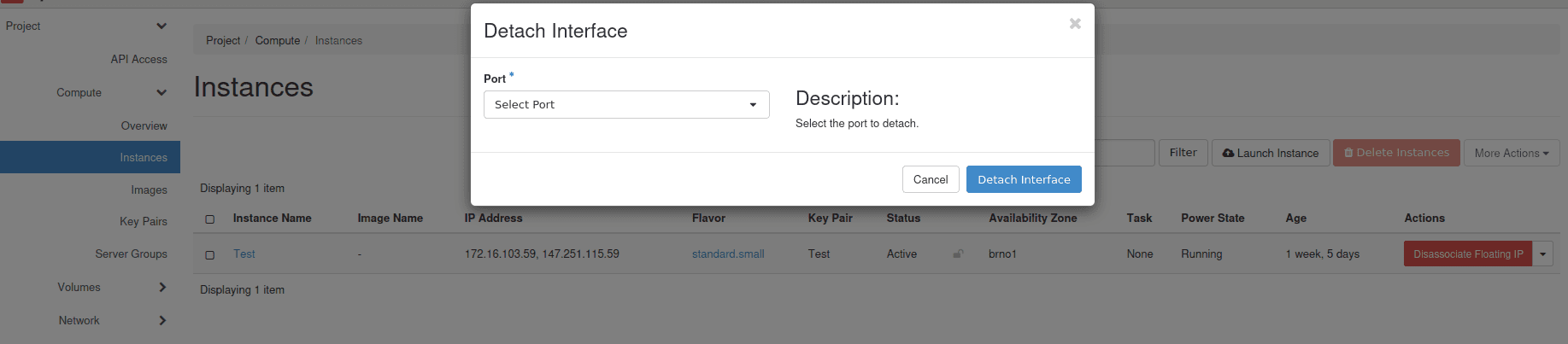Screen dimensions: 1568x344
Task: Expand the Volumes sidebar section
Action: click(162, 288)
